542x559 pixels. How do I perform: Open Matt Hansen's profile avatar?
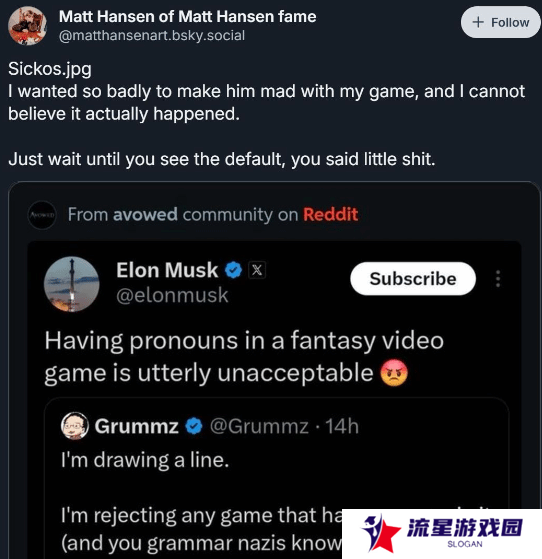(x=27, y=26)
